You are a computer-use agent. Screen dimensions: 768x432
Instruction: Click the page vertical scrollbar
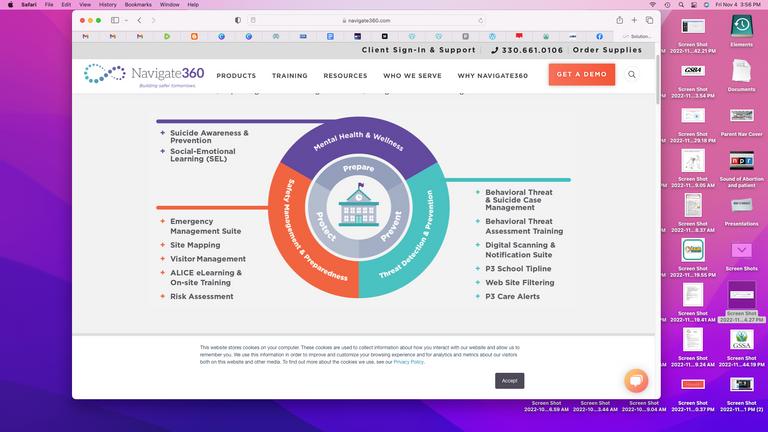[658, 78]
